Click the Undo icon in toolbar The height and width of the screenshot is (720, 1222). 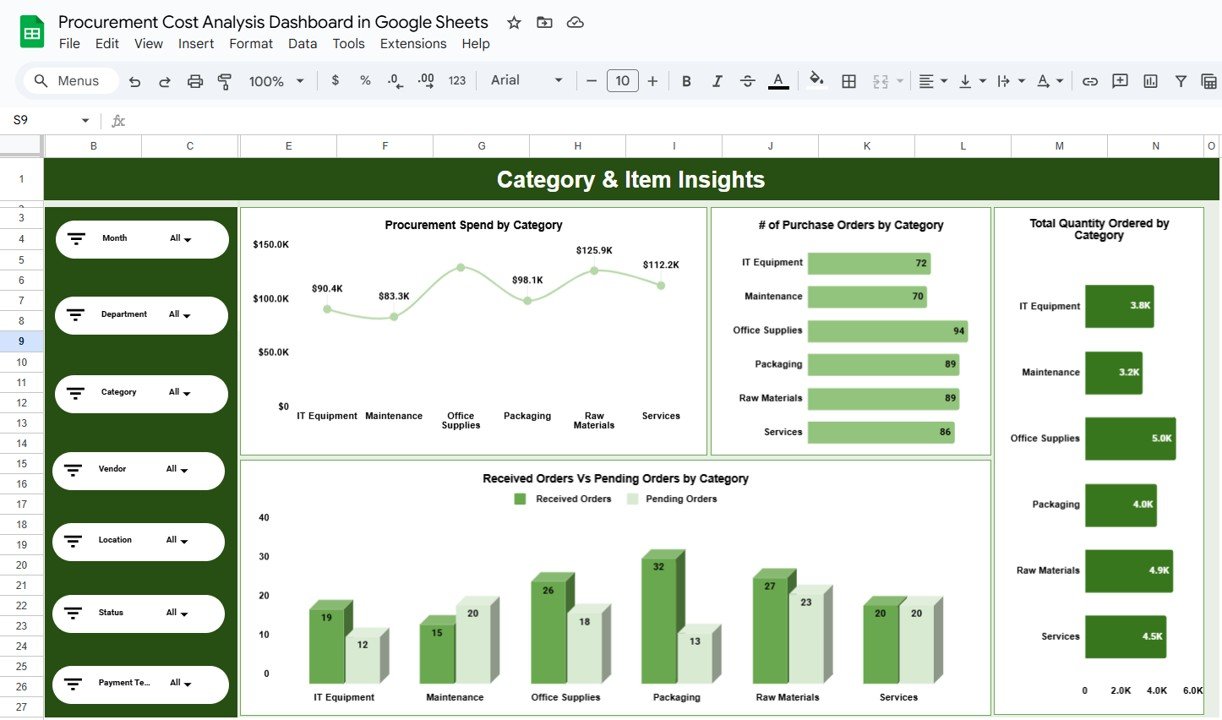click(135, 81)
